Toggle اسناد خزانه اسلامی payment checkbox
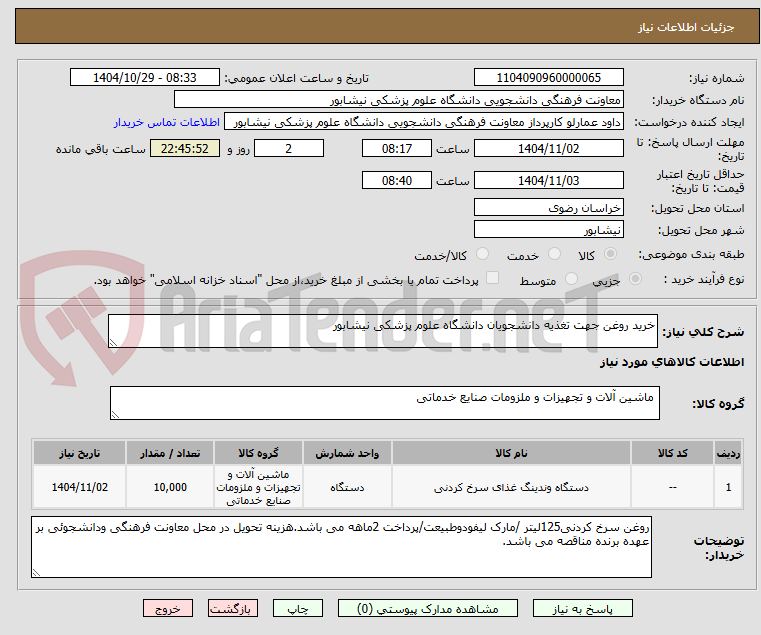Image resolution: width=761 pixels, height=635 pixels. (x=493, y=278)
